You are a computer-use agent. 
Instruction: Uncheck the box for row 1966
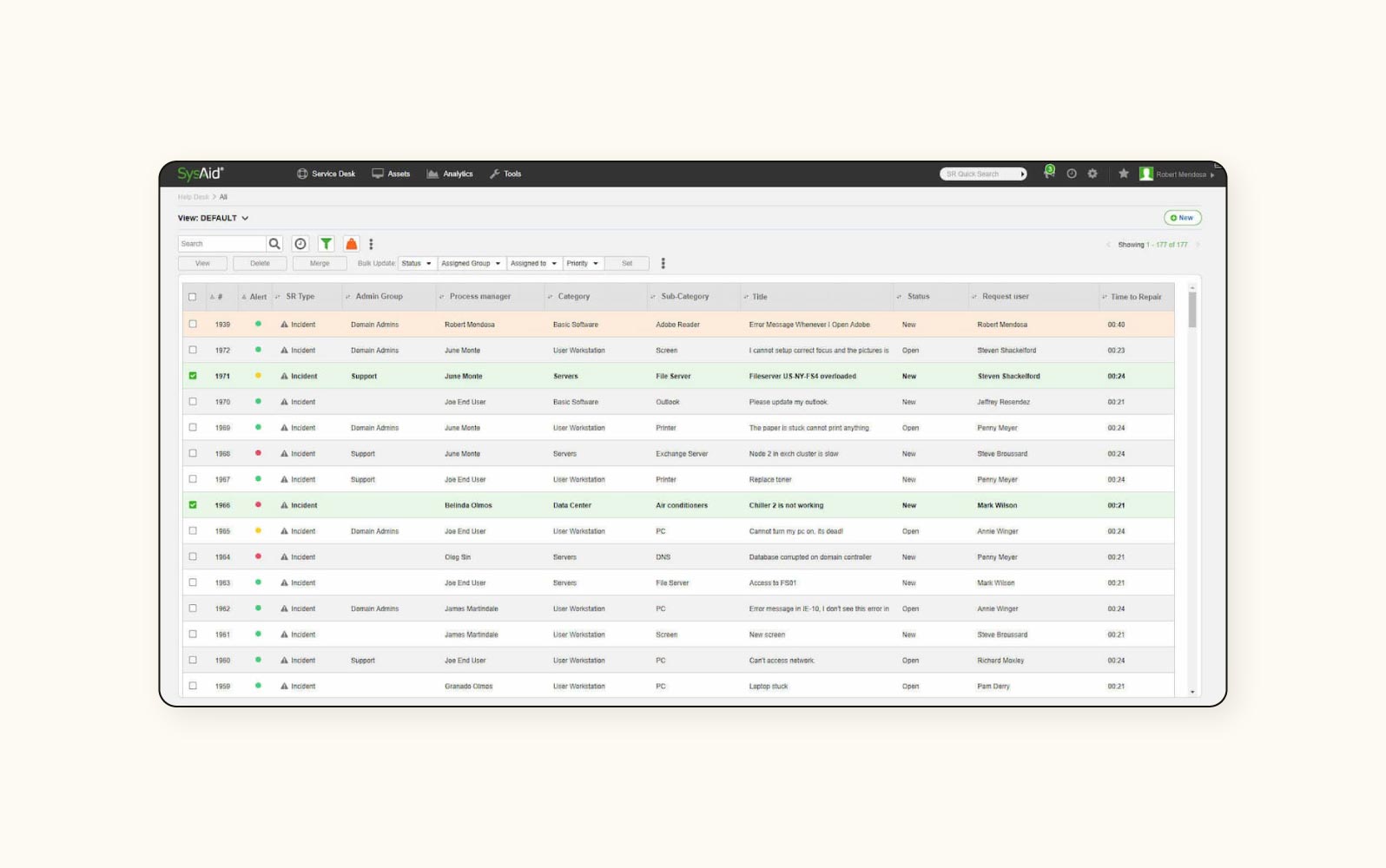[193, 505]
